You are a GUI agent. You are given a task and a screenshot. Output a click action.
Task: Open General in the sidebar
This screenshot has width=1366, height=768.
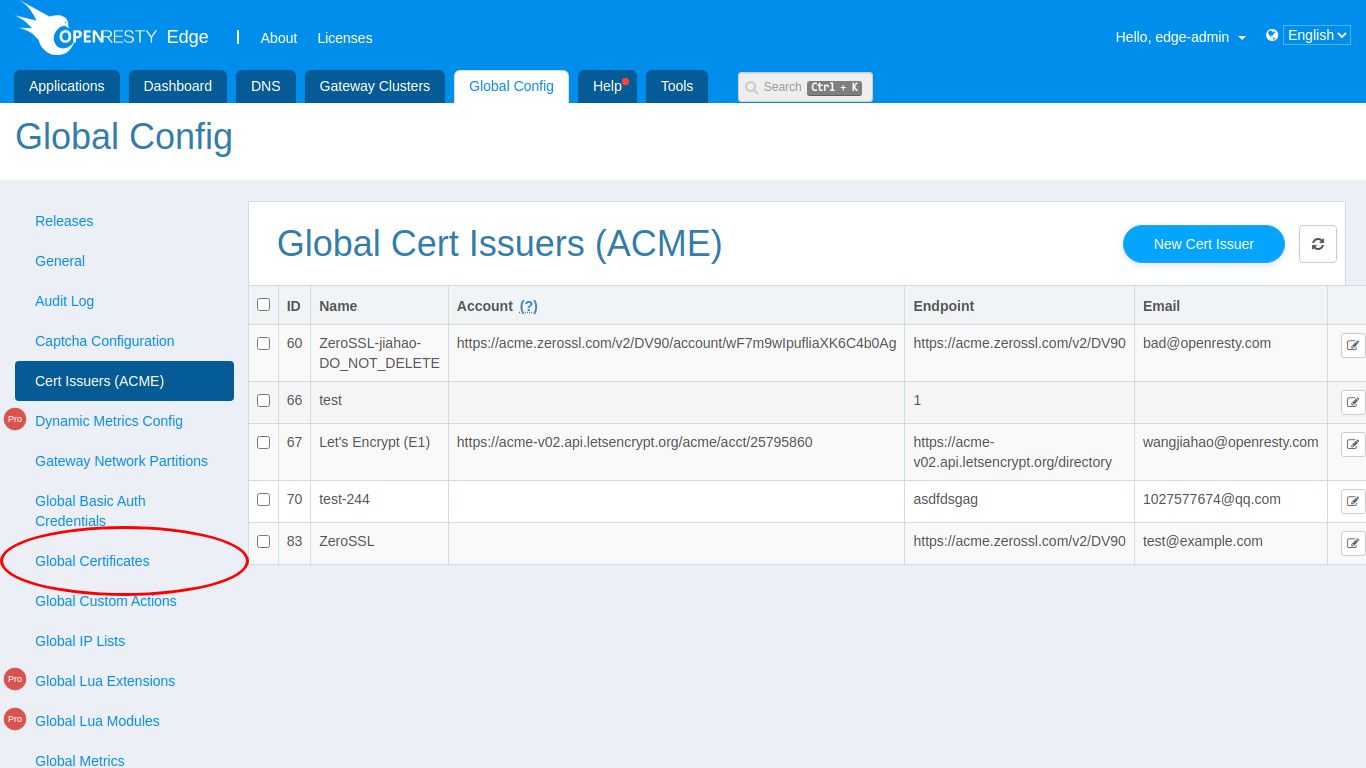[x=60, y=261]
